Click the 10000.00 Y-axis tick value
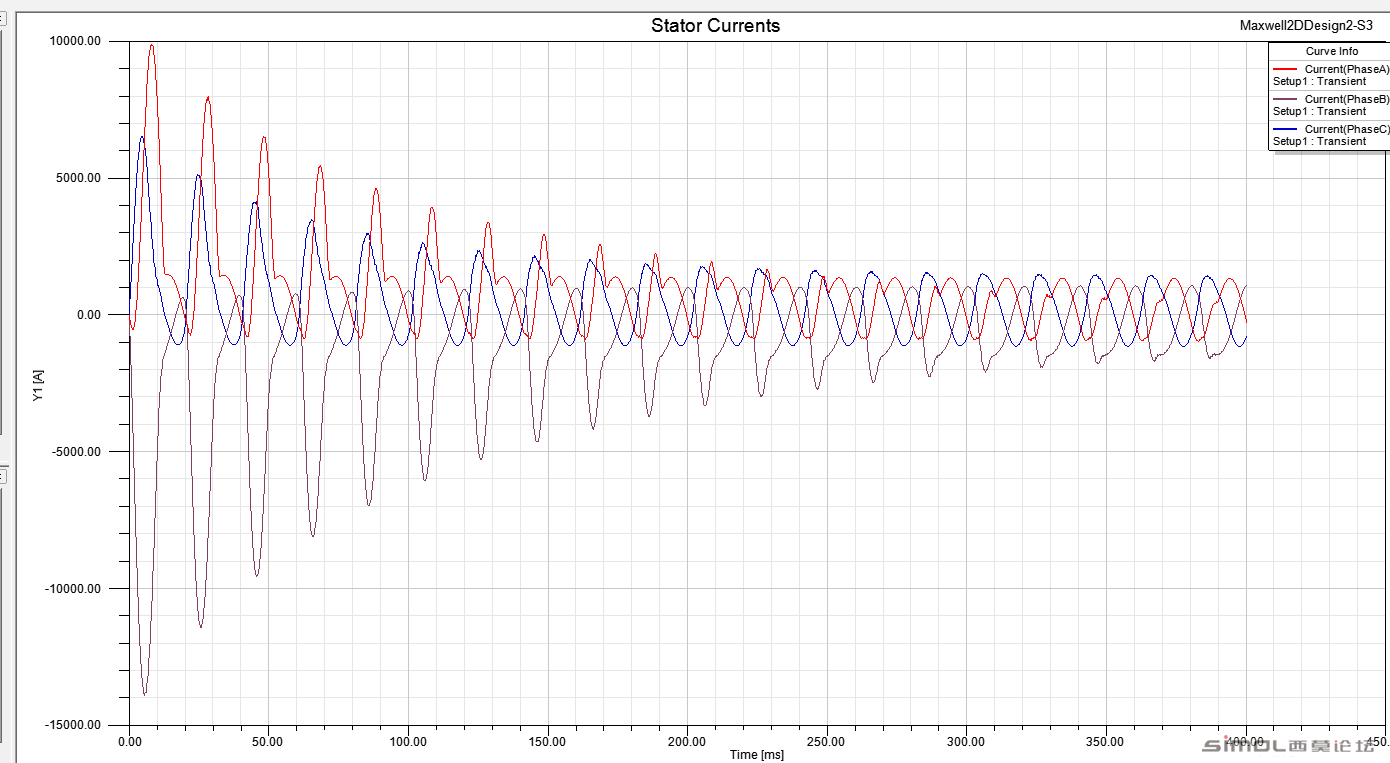Image resolution: width=1390 pixels, height=763 pixels. 76,41
